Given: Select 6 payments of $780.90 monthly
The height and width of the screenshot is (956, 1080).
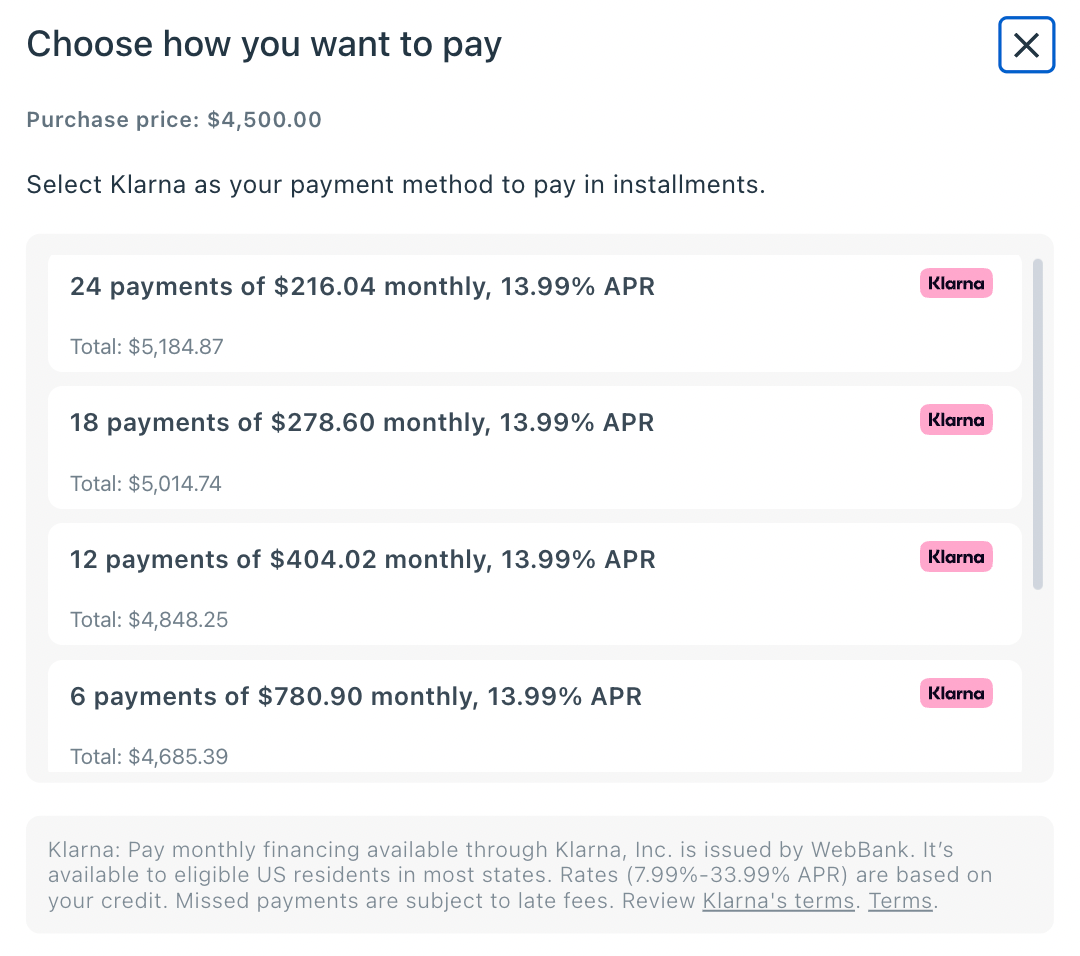Looking at the screenshot, I should [x=355, y=696].
